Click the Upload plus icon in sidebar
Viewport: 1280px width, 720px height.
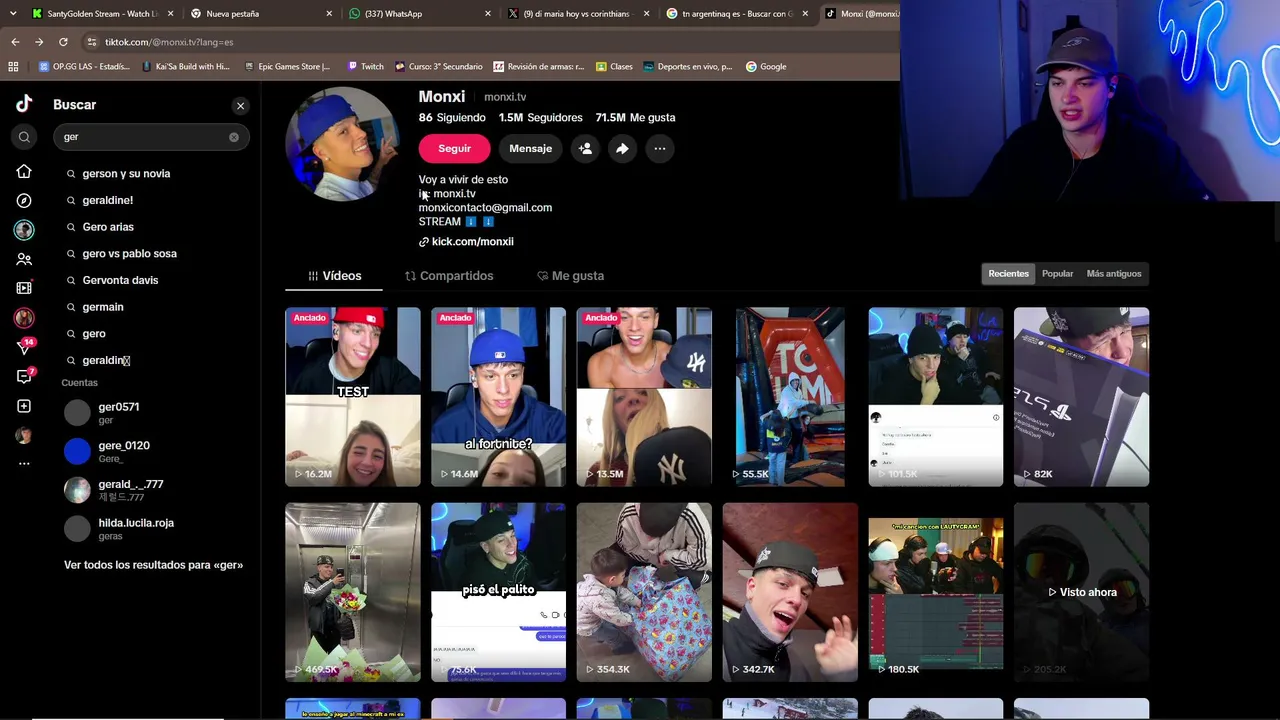point(24,406)
